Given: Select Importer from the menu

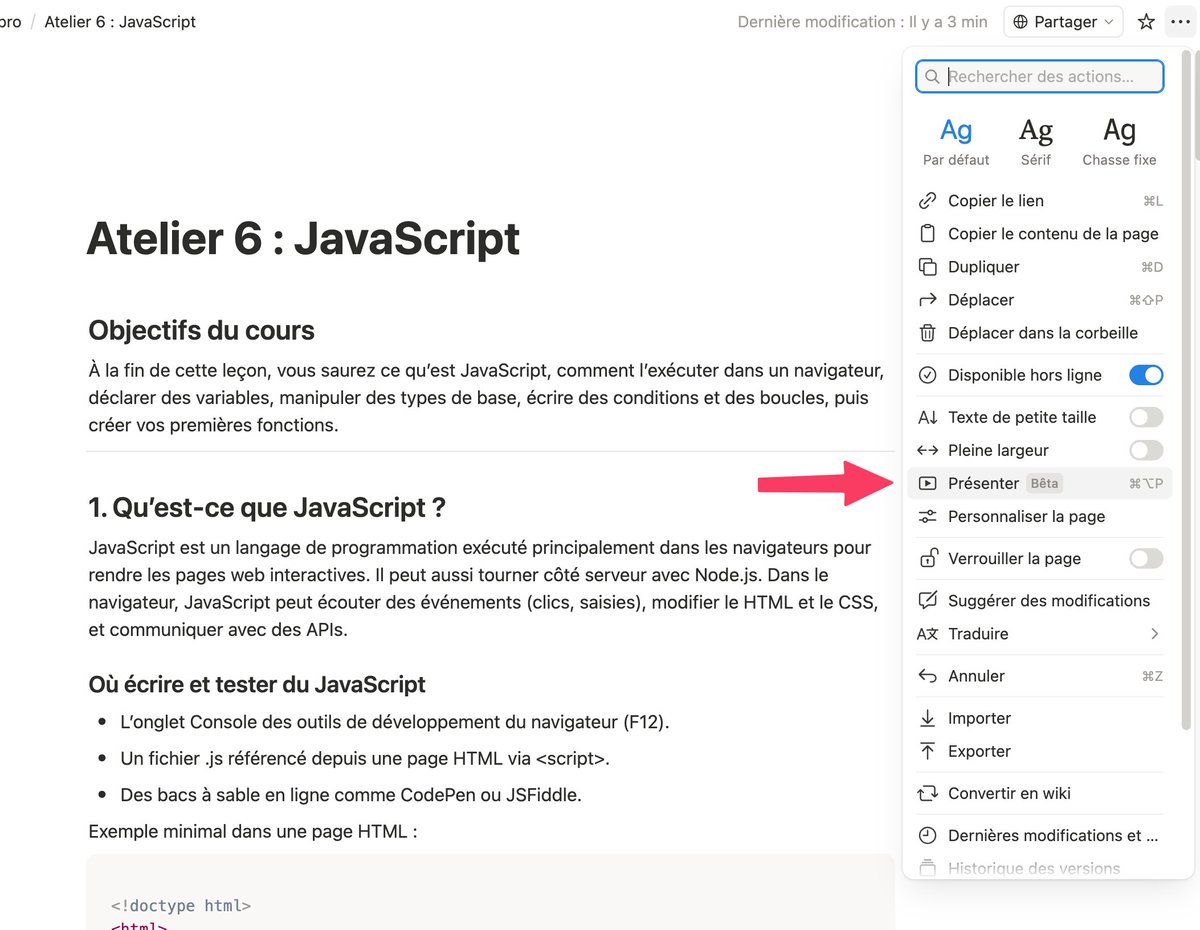Looking at the screenshot, I should pyautogui.click(x=1040, y=718).
